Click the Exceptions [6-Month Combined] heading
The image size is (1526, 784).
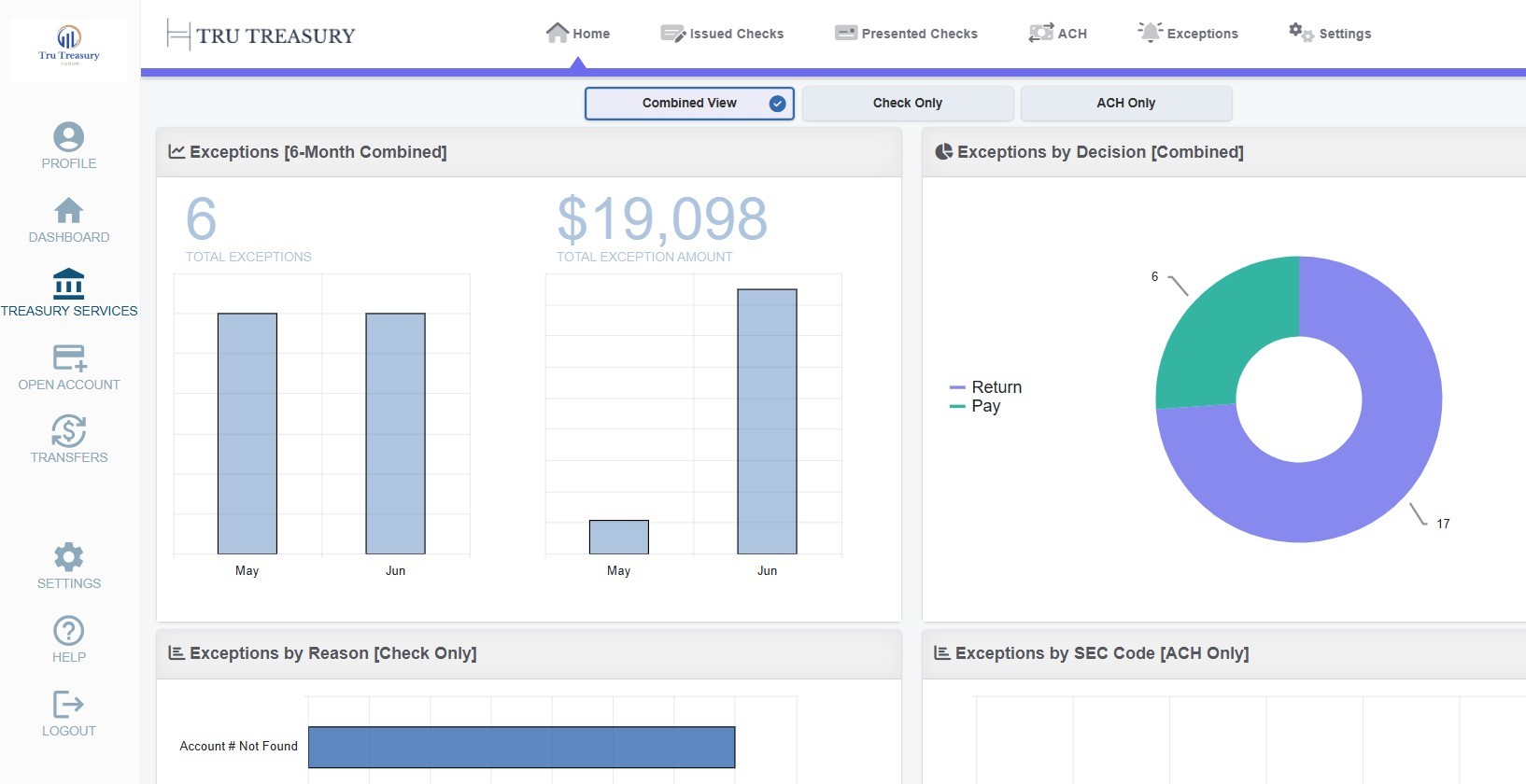point(318,152)
